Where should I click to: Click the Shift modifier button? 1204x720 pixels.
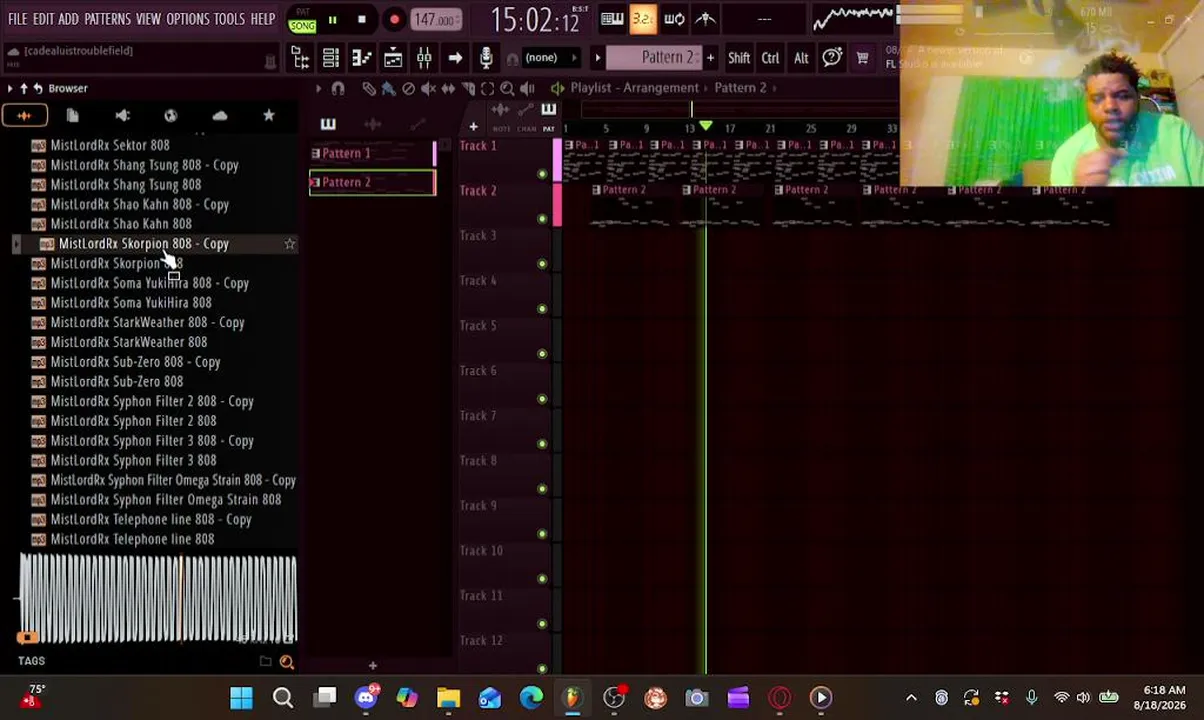tap(739, 58)
